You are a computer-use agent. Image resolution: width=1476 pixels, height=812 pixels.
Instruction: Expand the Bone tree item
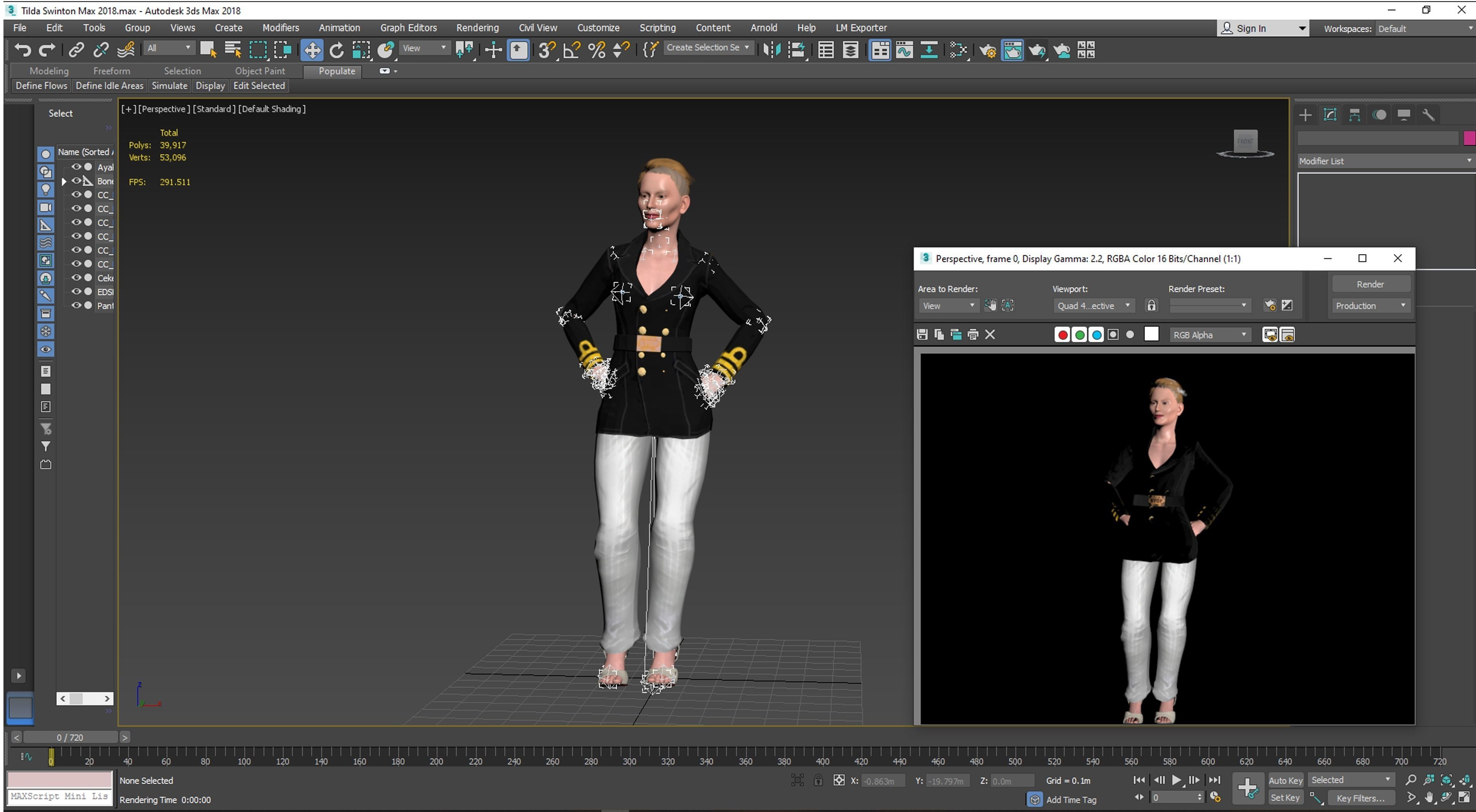[x=63, y=181]
